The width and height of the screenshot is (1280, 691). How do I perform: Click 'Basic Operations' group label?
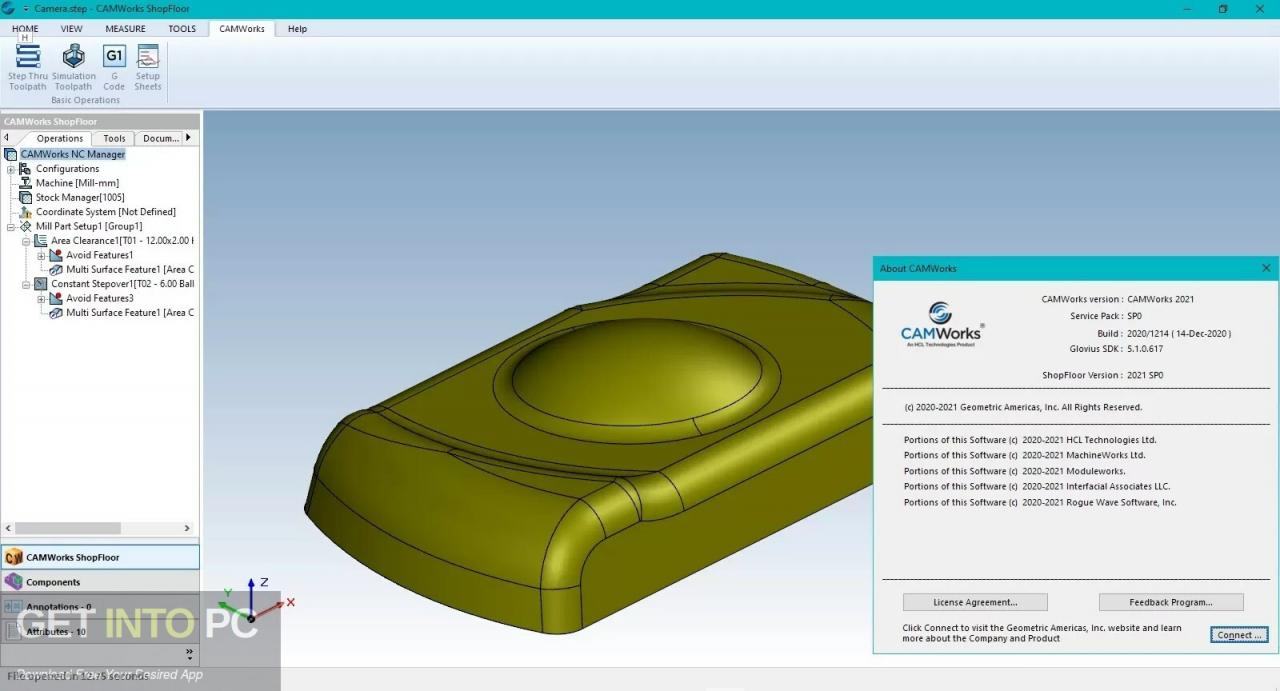point(85,100)
